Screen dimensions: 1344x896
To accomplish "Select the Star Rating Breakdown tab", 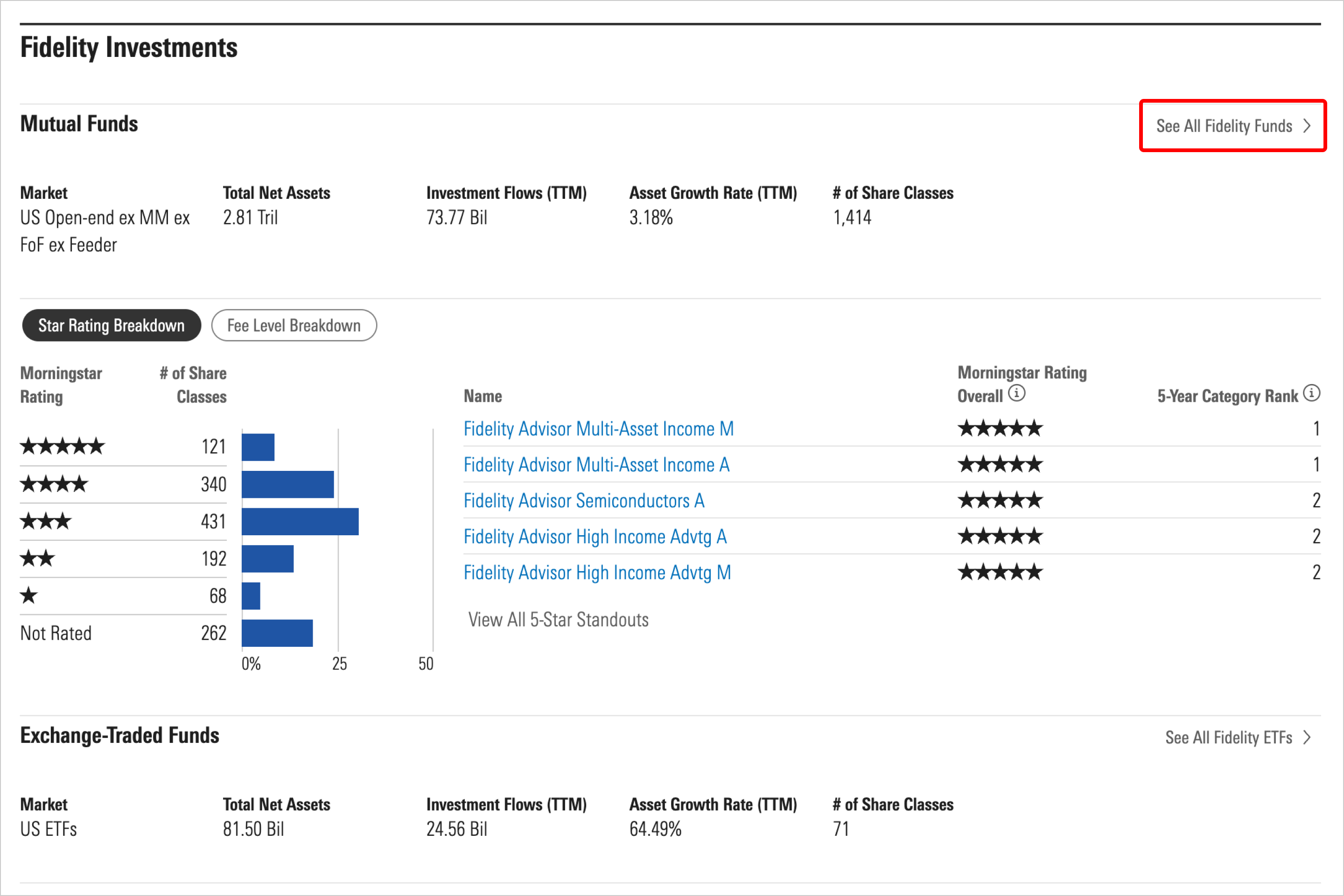I will tap(112, 325).
